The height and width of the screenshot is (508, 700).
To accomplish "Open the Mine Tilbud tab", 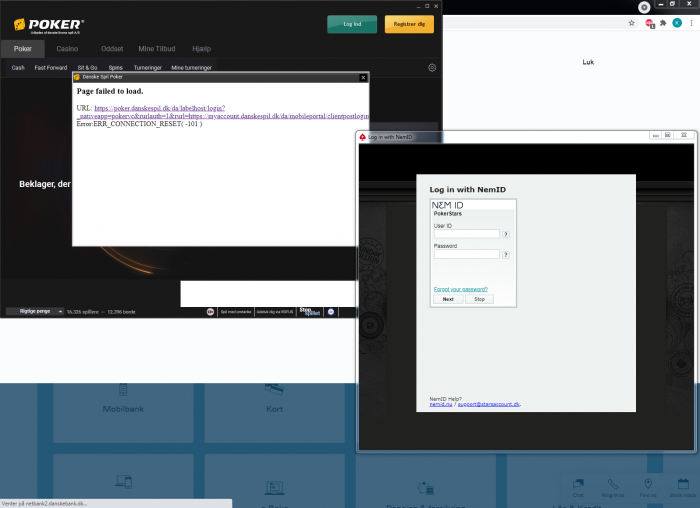I will point(157,49).
